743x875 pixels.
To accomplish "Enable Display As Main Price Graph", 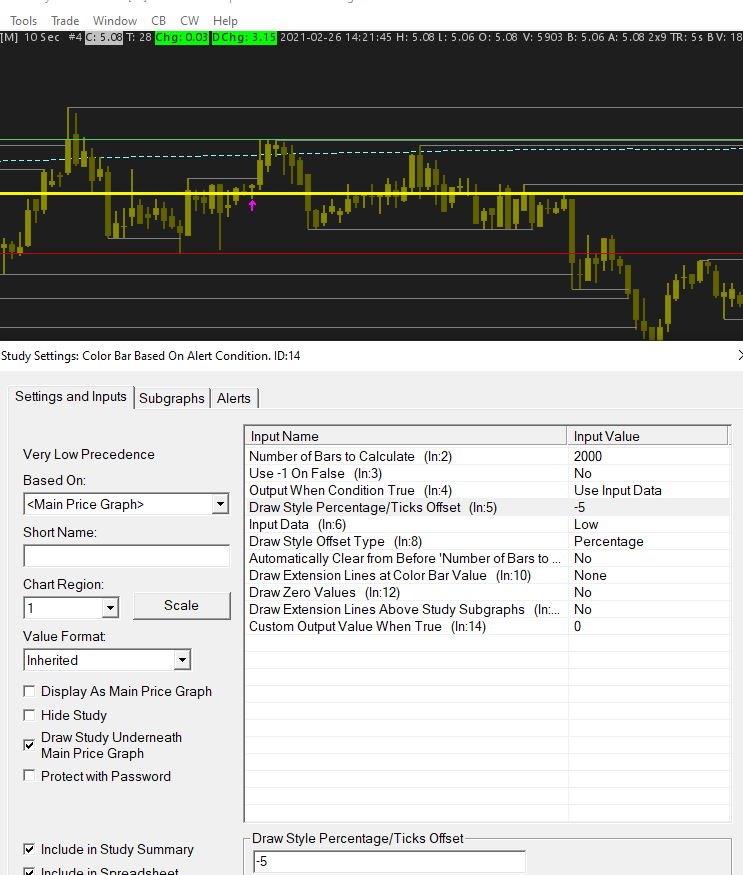I will tap(29, 691).
